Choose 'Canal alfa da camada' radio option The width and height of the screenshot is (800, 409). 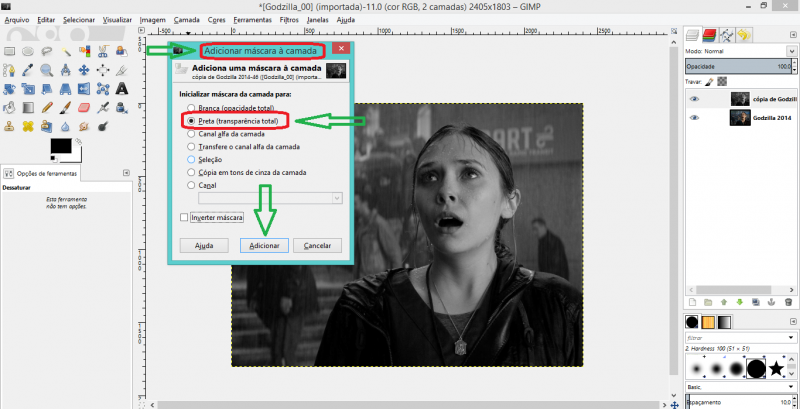click(192, 133)
